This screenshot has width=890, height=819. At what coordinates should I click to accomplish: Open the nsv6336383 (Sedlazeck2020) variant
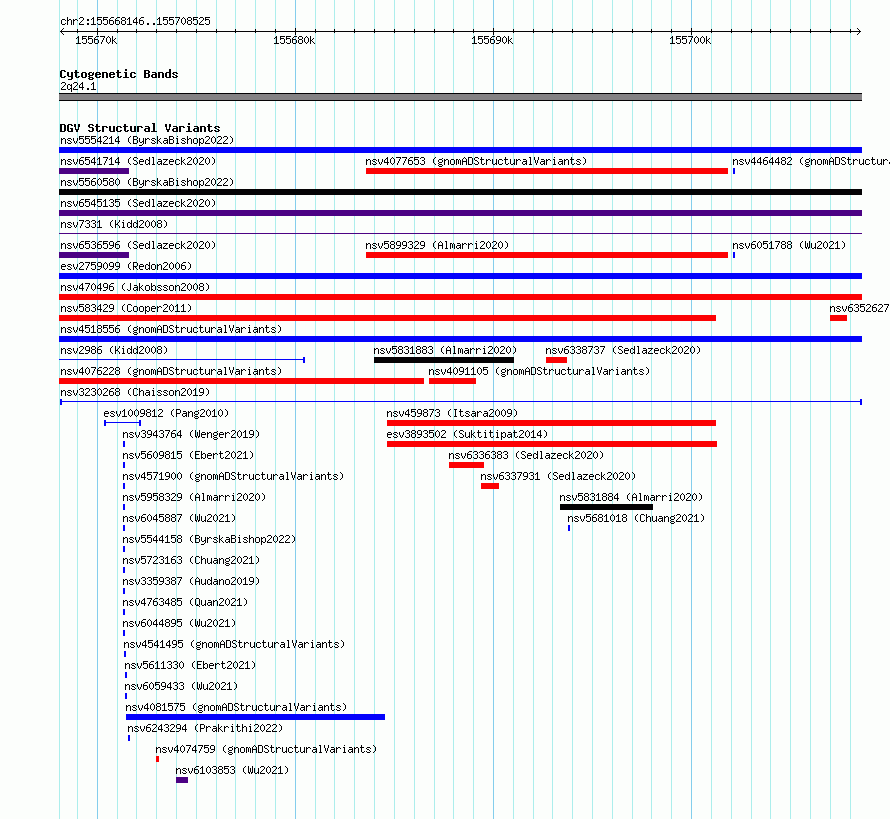click(x=467, y=465)
